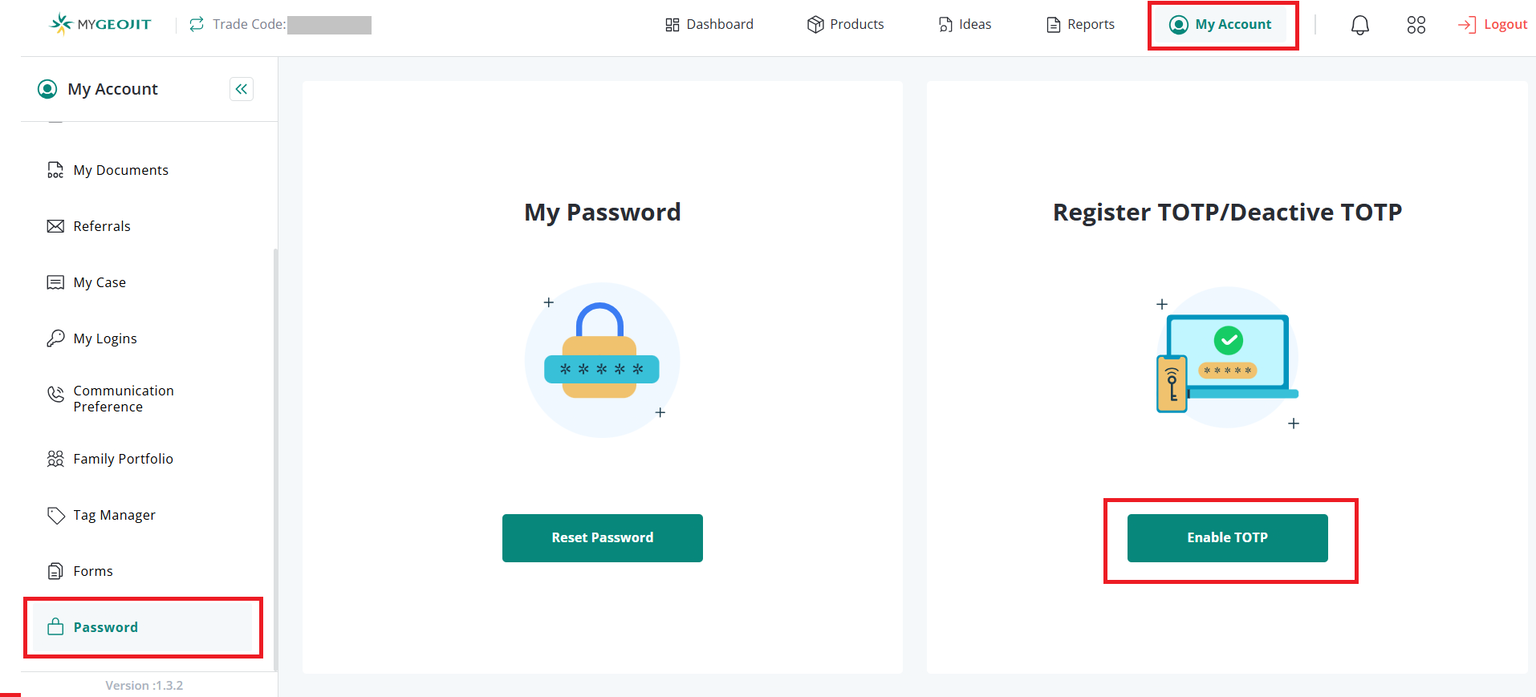Click the Tag Manager tag icon

(56, 515)
